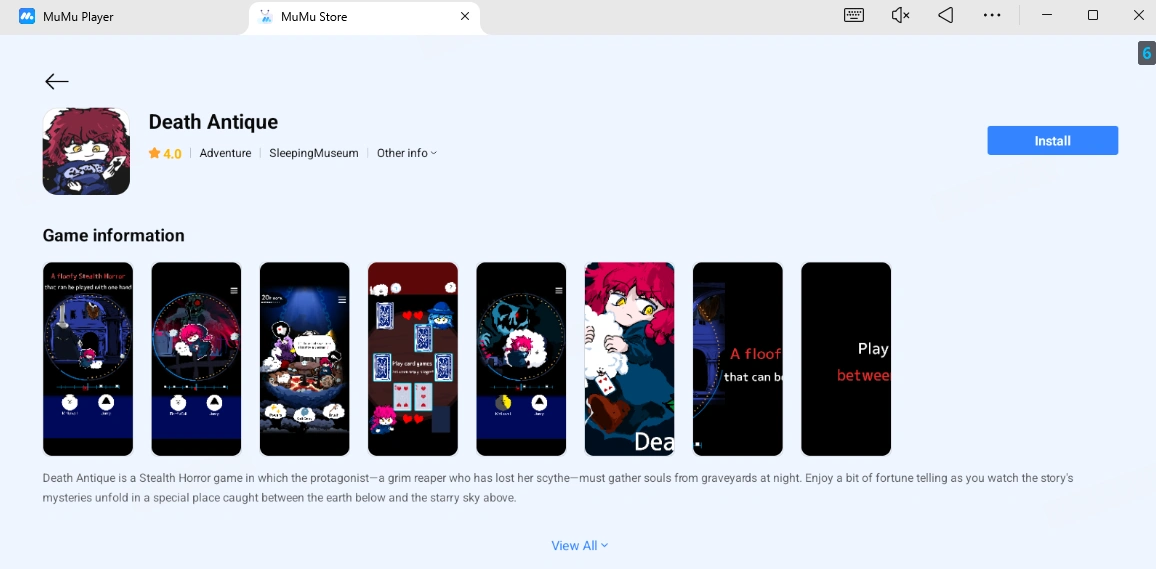1156x569 pixels.
Task: Open the second gameplay screenshot
Action: pyautogui.click(x=196, y=359)
